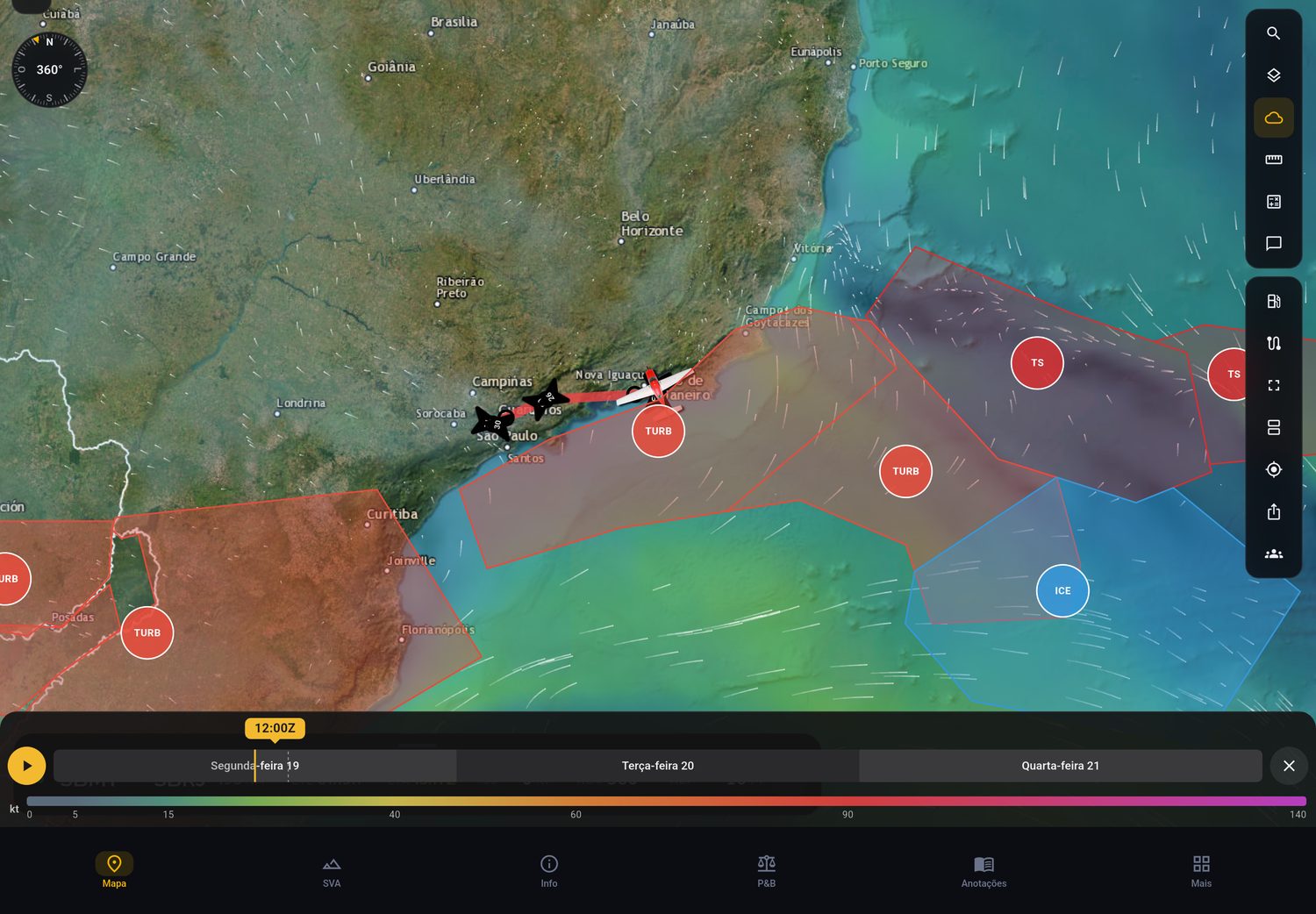Open the SVA tab
Image resolution: width=1316 pixels, height=914 pixels.
coord(332,871)
